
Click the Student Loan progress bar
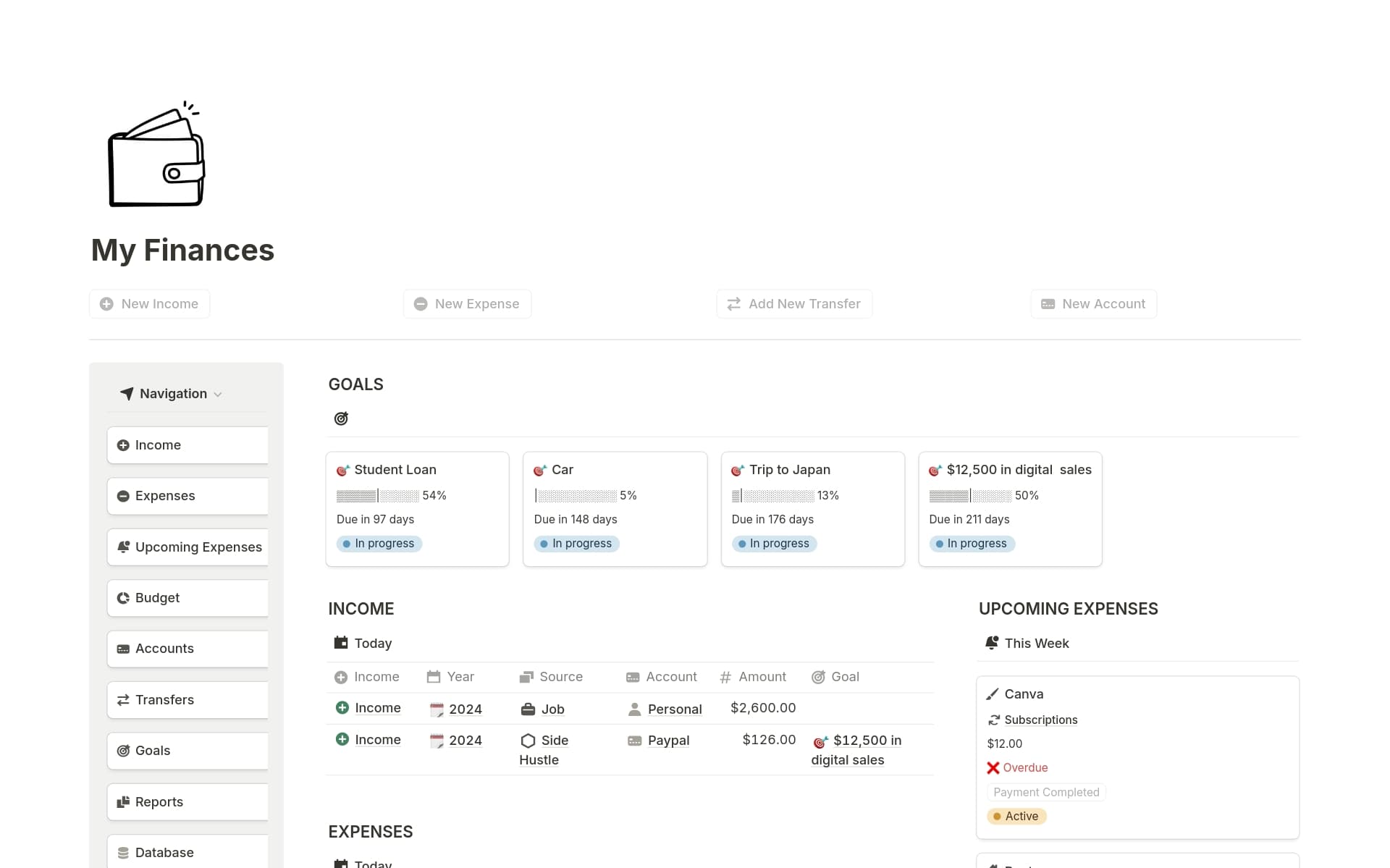click(376, 495)
